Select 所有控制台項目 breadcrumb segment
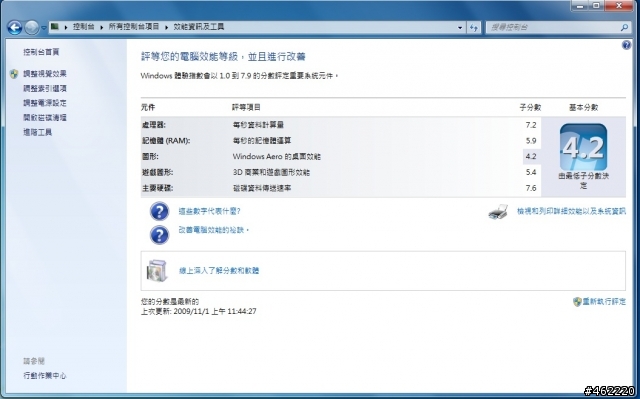 (133, 27)
